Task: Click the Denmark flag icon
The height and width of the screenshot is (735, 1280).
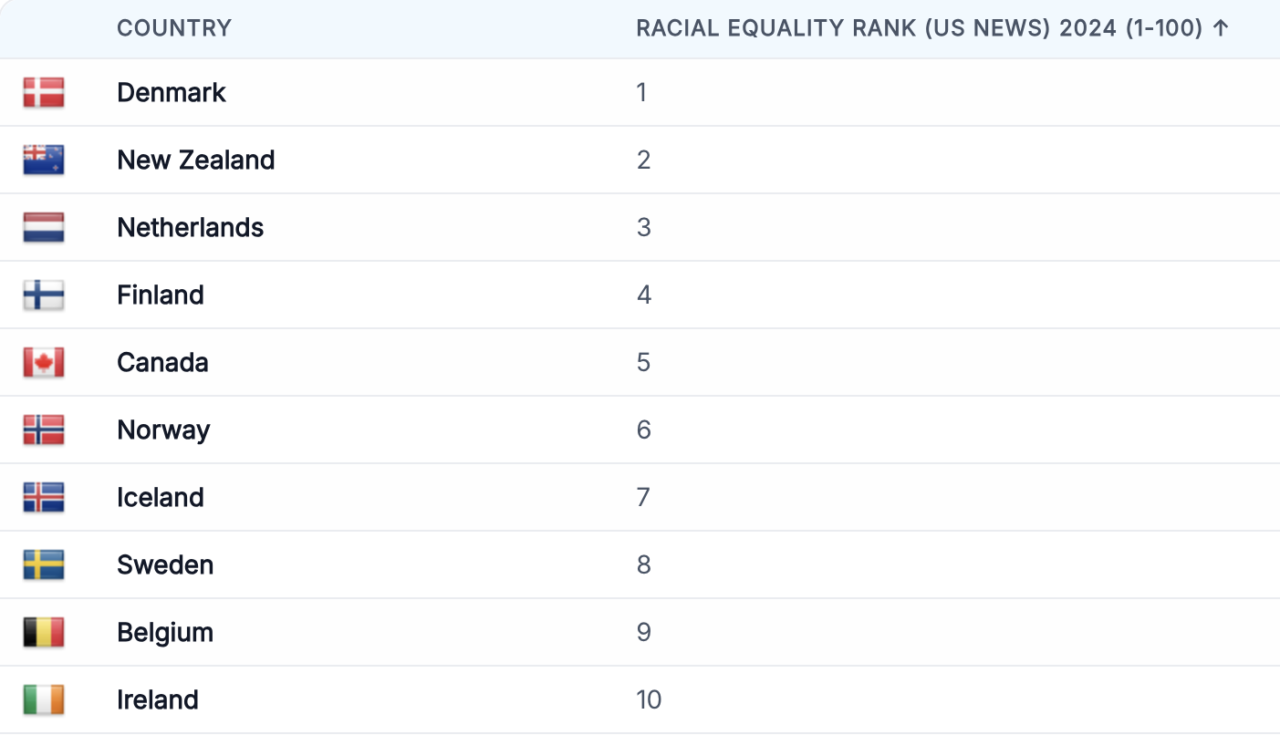Action: tap(44, 92)
